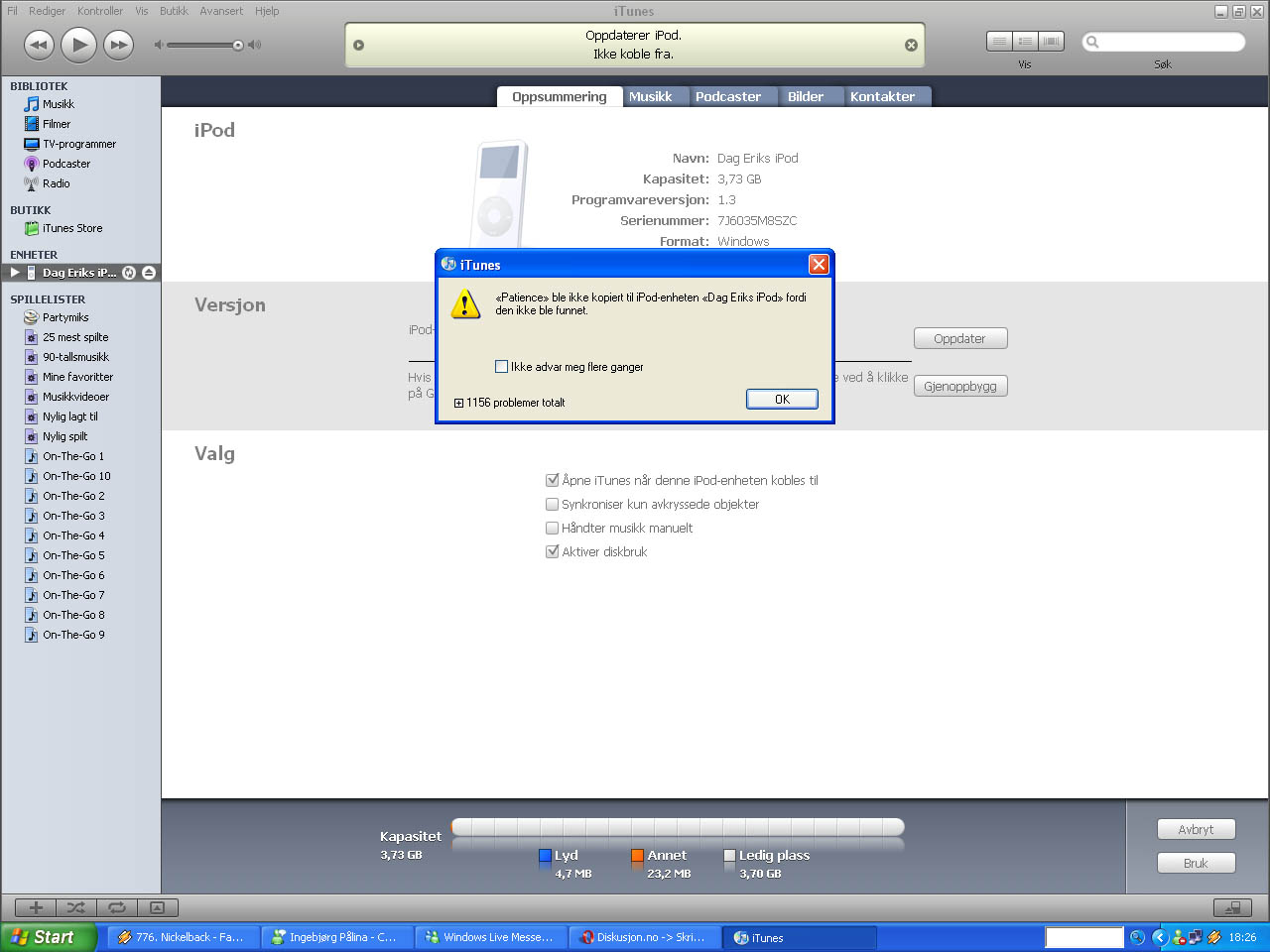Switch to the Bilder tab
The width and height of the screenshot is (1270, 952).
click(x=806, y=96)
